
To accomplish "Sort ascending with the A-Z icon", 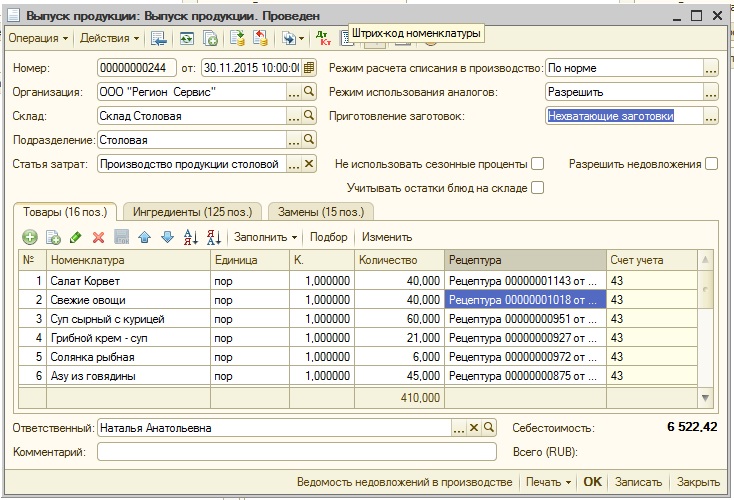I will [x=190, y=237].
